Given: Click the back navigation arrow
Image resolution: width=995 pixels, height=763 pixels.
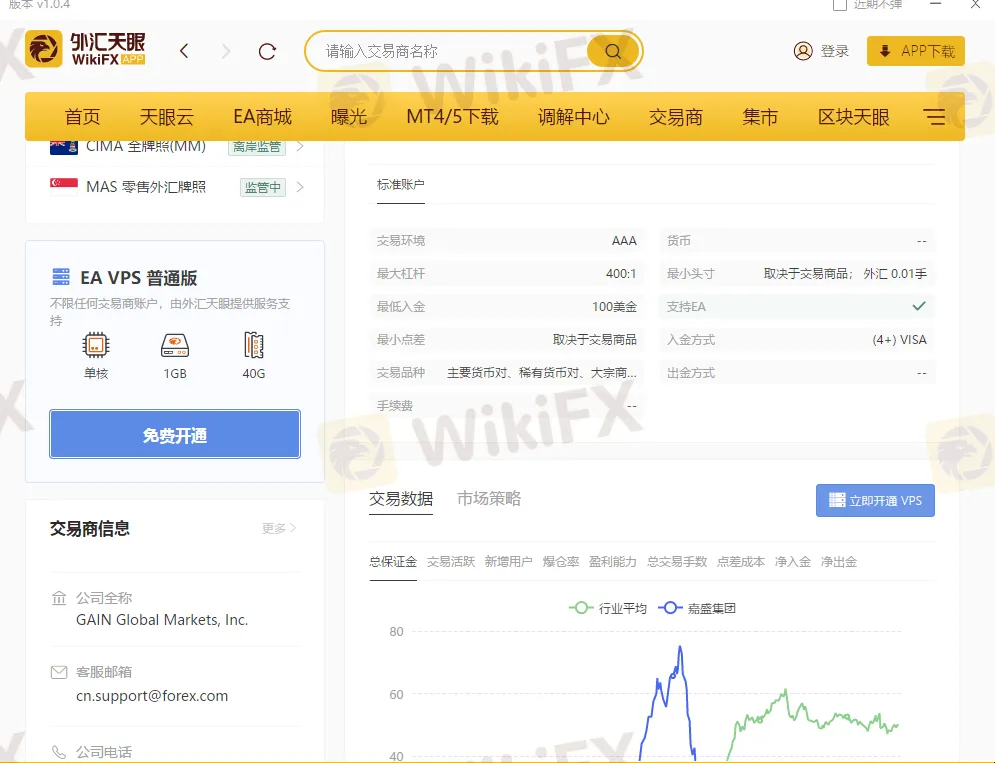Looking at the screenshot, I should 185,50.
